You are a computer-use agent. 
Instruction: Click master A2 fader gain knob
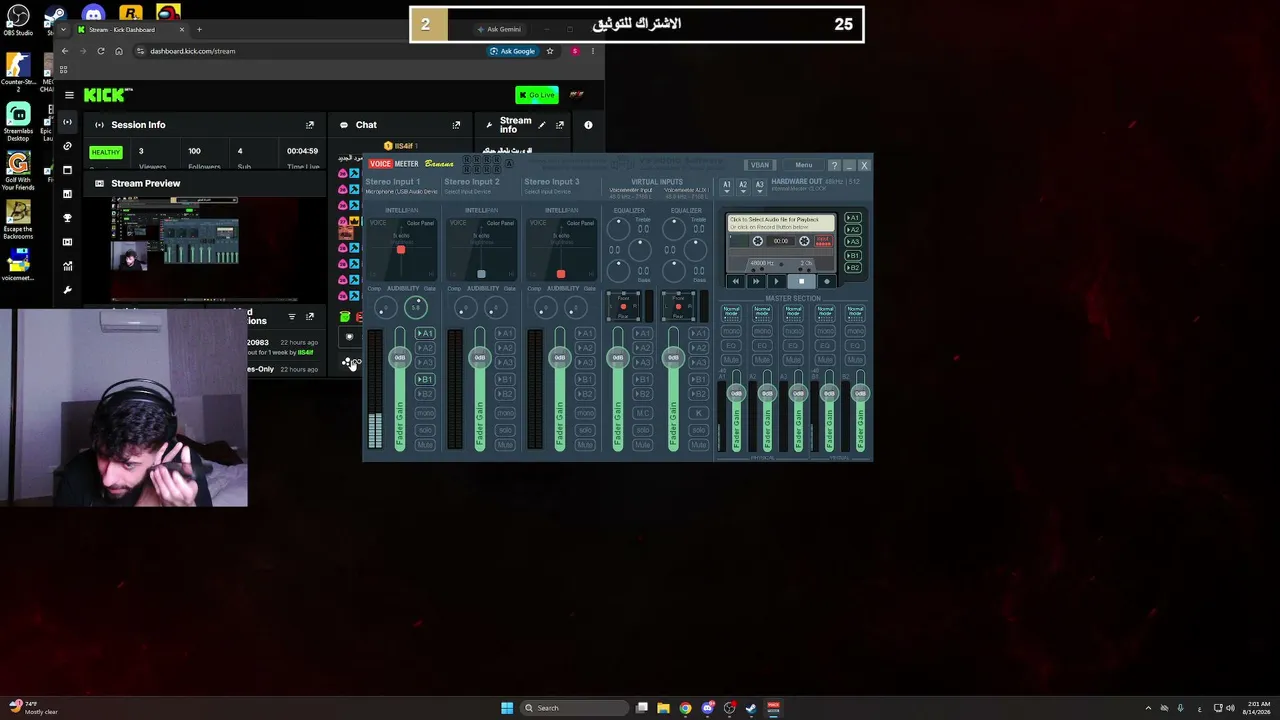767,393
